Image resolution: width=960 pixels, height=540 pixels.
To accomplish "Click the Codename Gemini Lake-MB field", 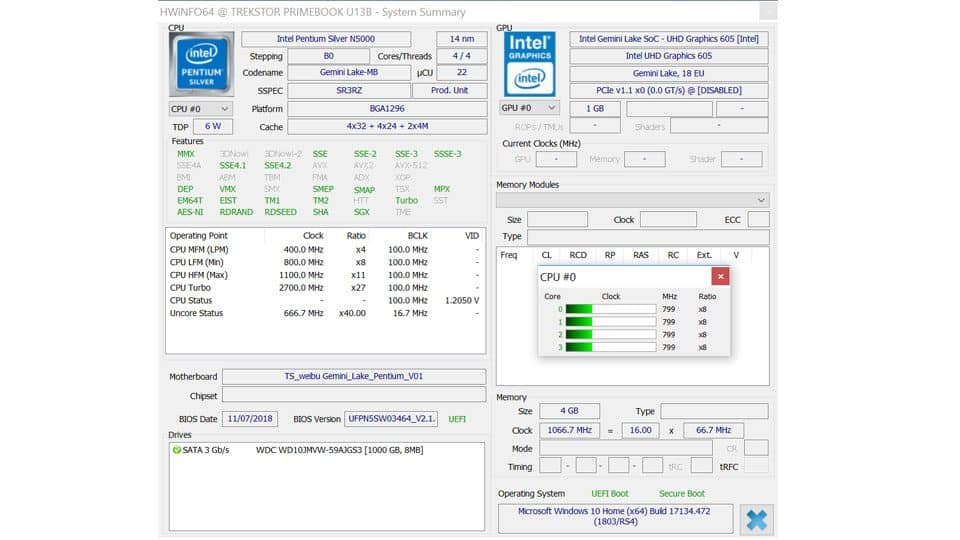I will (349, 73).
